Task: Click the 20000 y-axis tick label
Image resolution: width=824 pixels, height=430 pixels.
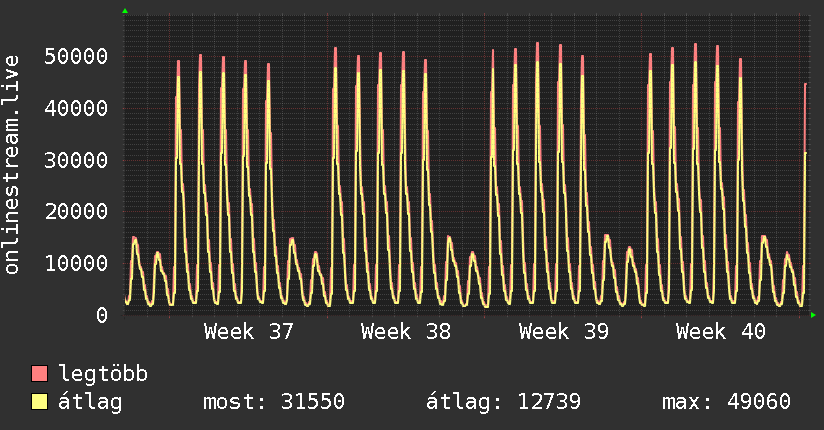Action: coord(76,211)
